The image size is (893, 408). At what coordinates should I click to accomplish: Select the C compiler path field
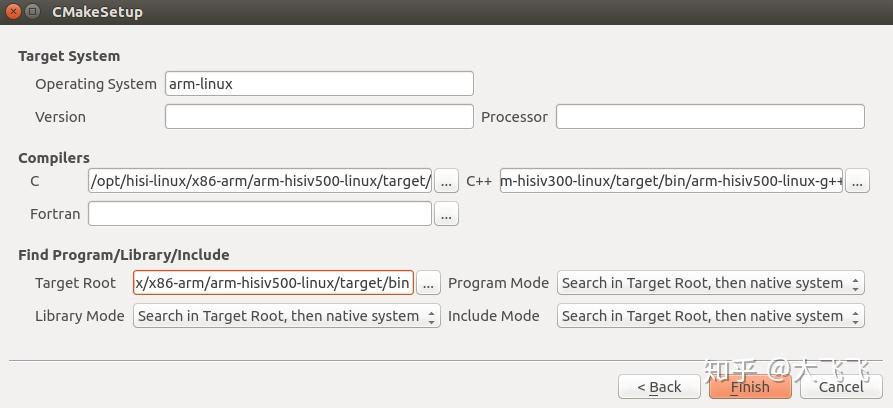[x=260, y=181]
